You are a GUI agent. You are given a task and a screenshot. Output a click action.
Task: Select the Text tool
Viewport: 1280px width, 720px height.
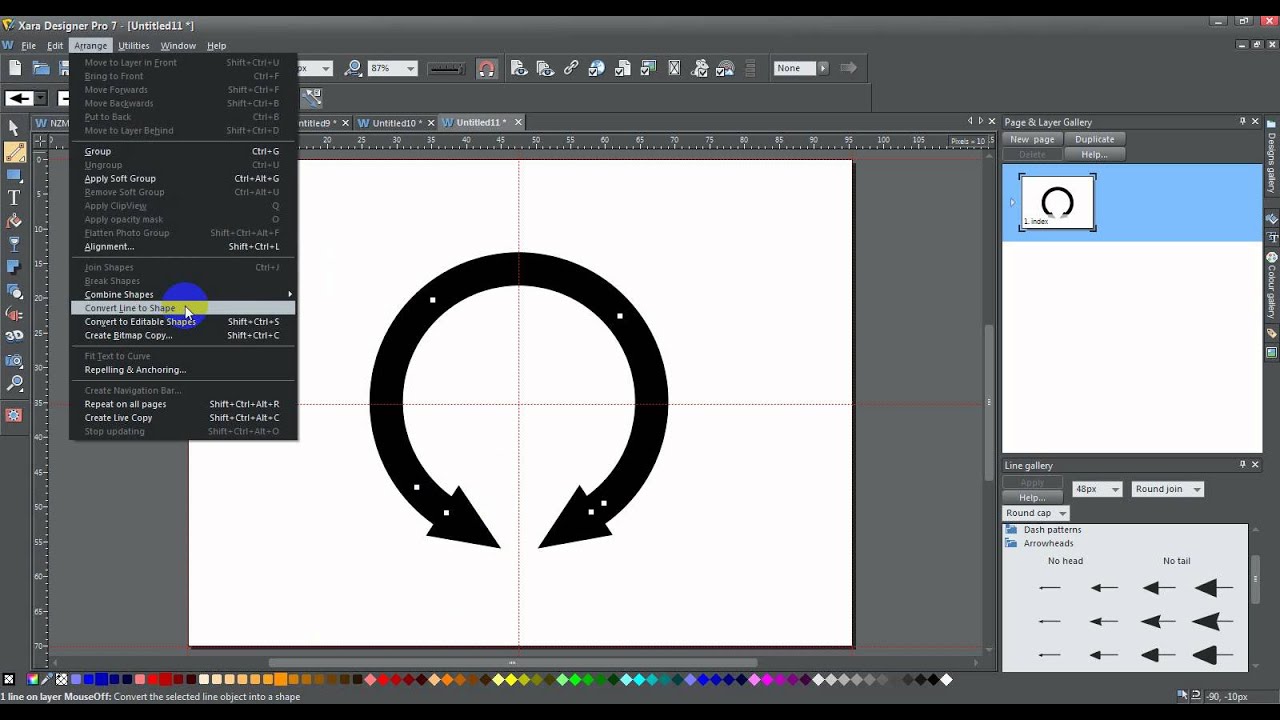click(x=14, y=198)
